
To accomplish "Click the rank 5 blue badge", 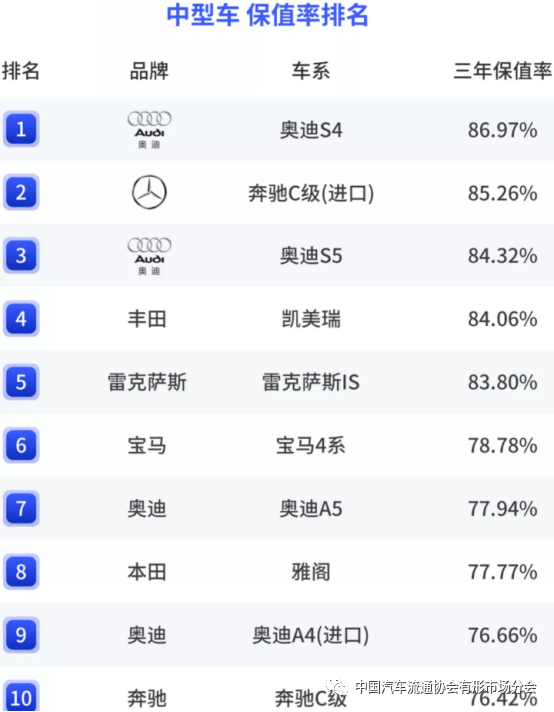I will 21,382.
